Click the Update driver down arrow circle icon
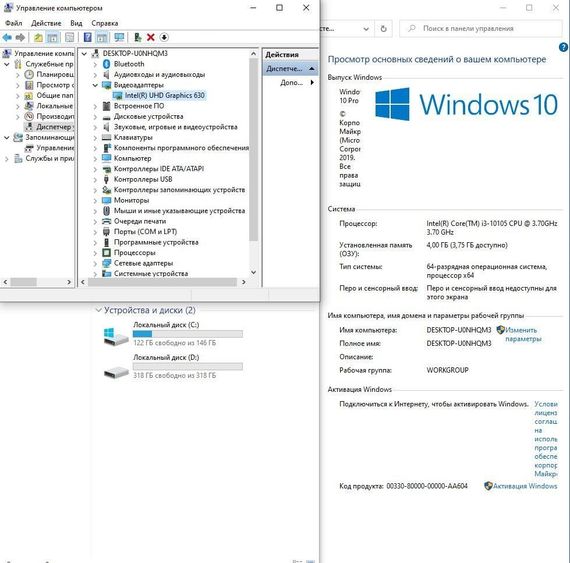 coord(164,37)
